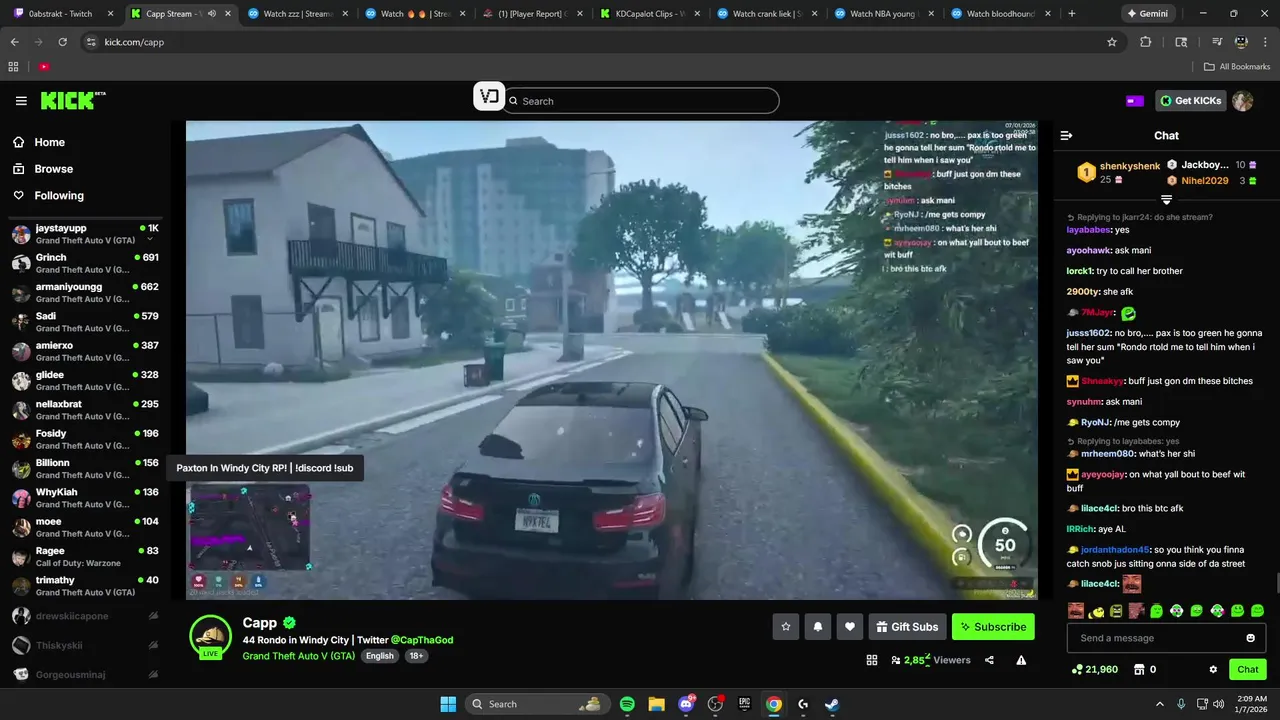Switch to Player Report tab
The height and width of the screenshot is (720, 1280).
[x=531, y=14]
